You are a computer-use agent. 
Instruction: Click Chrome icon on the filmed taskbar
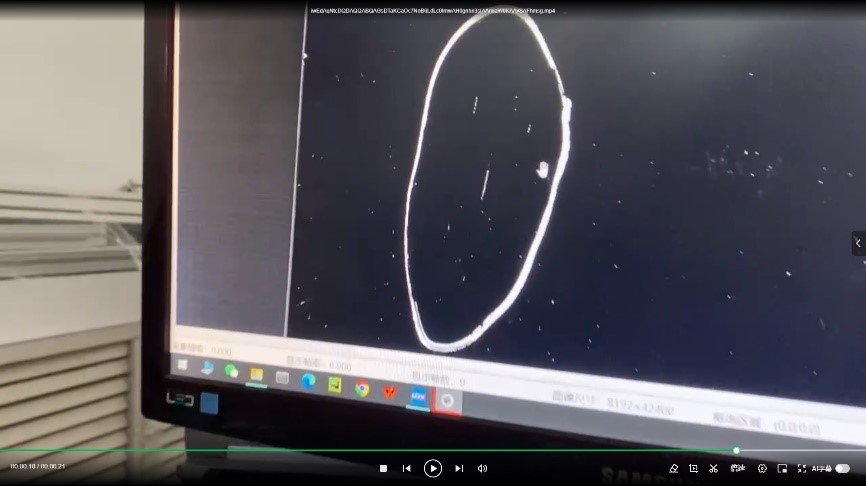[x=362, y=389]
